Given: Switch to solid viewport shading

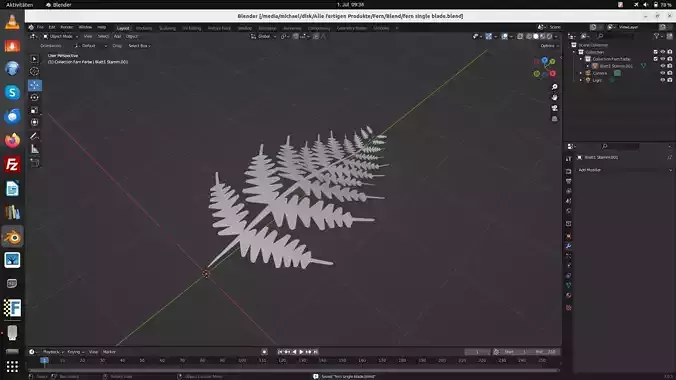Looking at the screenshot, I should (x=536, y=37).
